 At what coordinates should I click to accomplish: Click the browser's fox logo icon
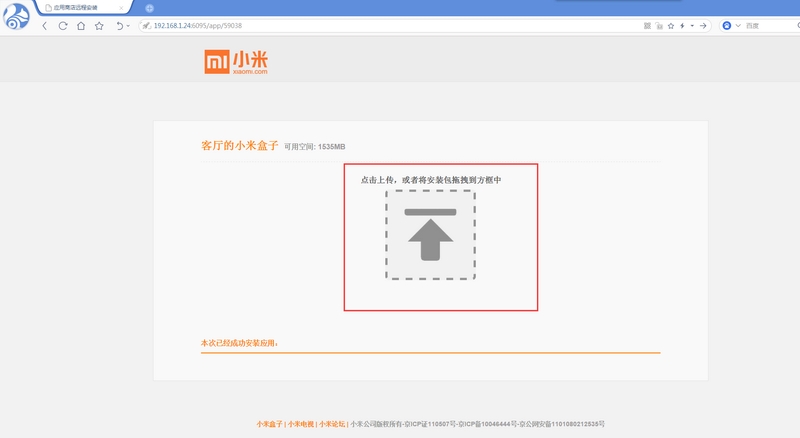pos(16,16)
